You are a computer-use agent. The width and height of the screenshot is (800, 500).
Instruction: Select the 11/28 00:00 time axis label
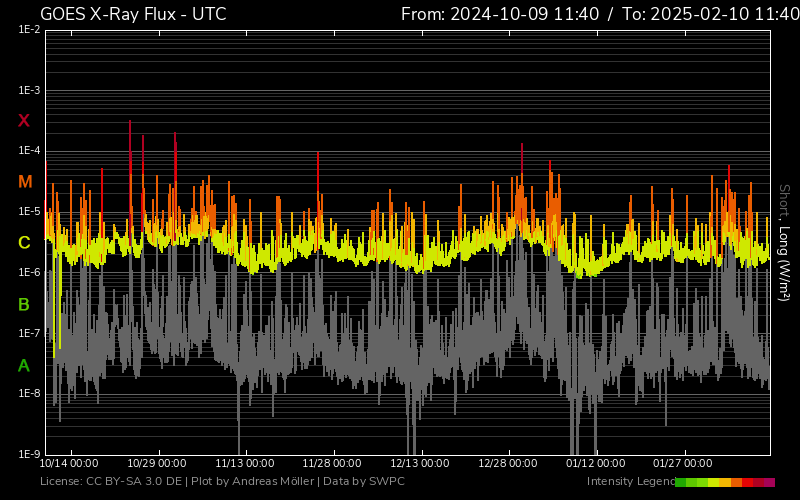332,464
